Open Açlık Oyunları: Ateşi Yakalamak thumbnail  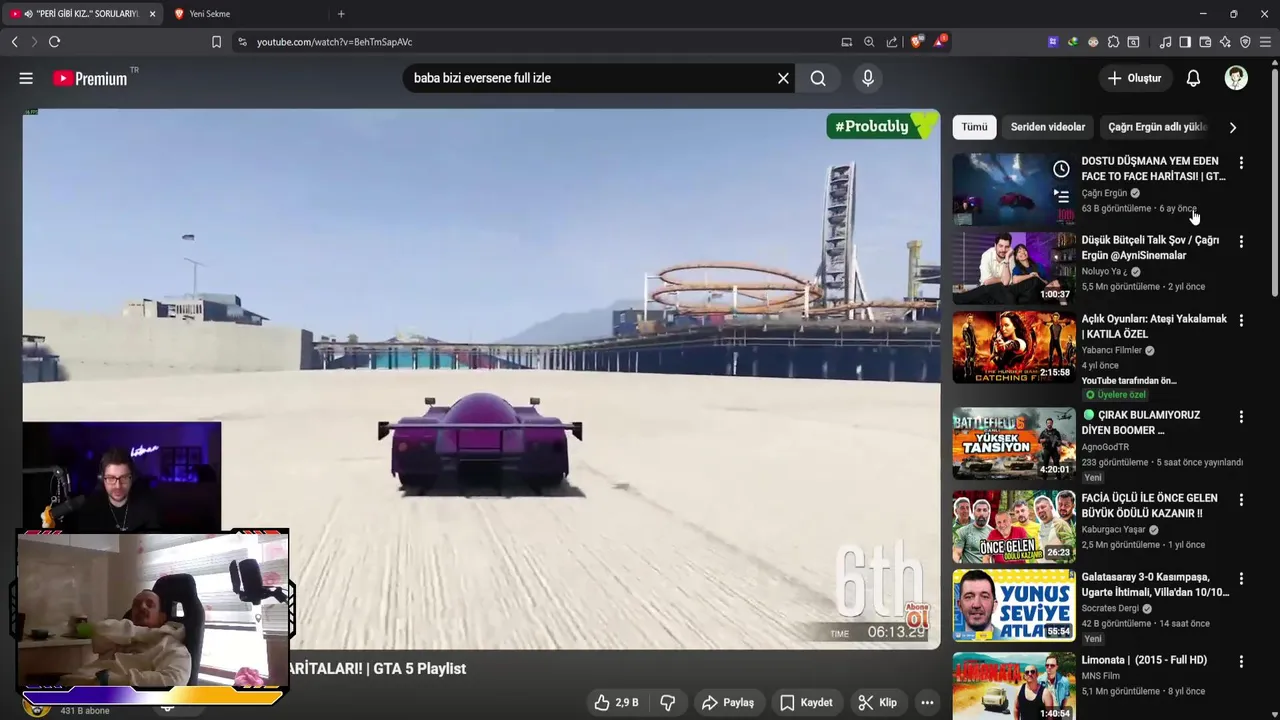tap(1014, 347)
